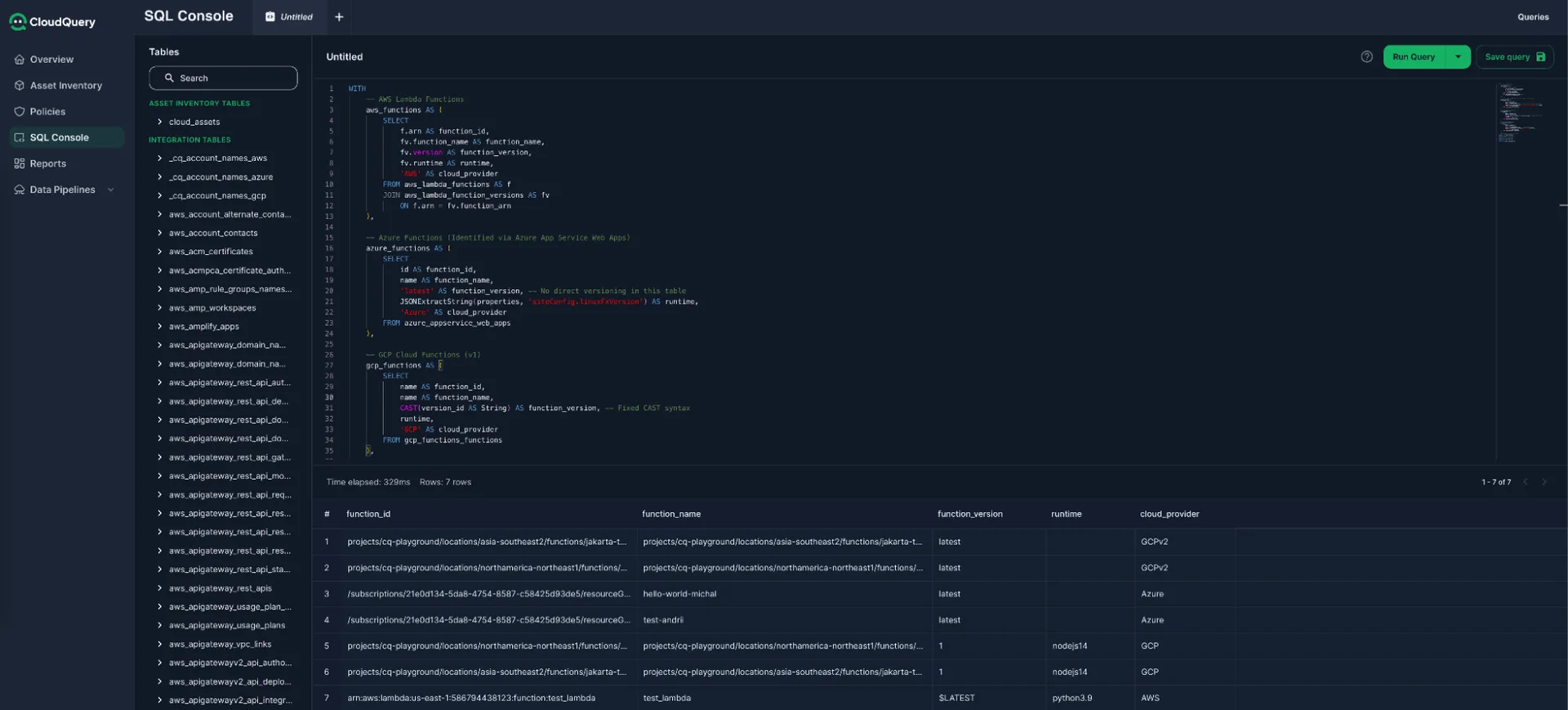Expand aws_account_alternate_conta... table
The image size is (1568, 710).
159,215
